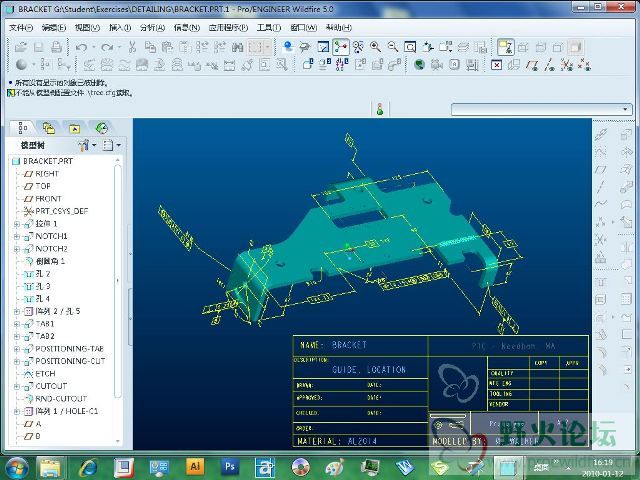Click the Open file toolbar icon
Viewport: 640px width, 480px height.
click(20, 47)
